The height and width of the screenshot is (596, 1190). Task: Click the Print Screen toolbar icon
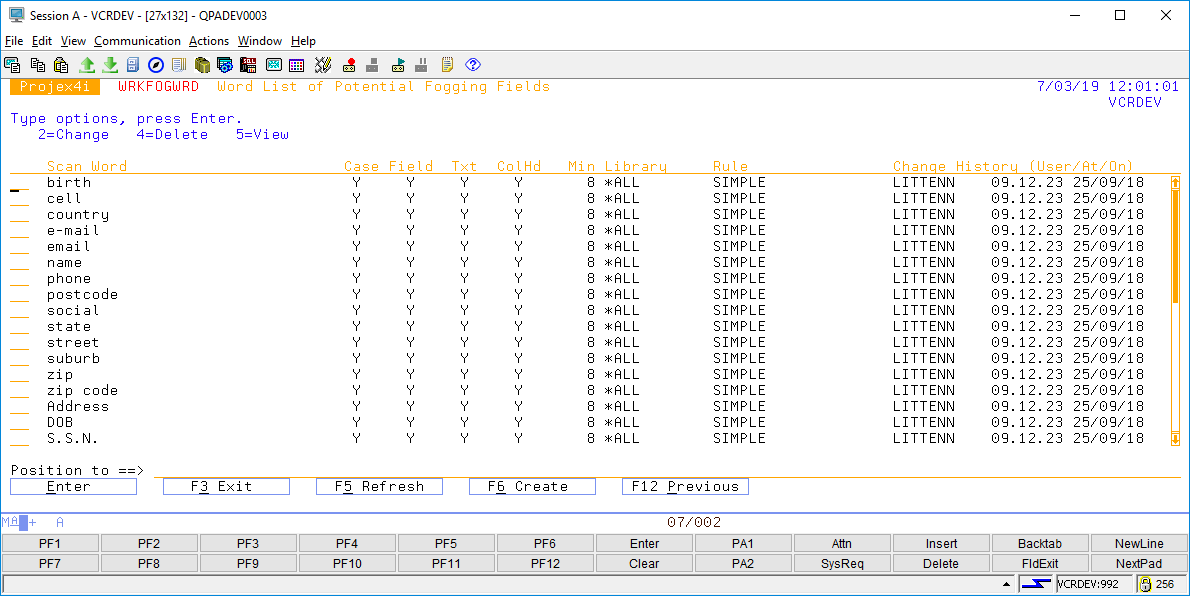(12, 65)
